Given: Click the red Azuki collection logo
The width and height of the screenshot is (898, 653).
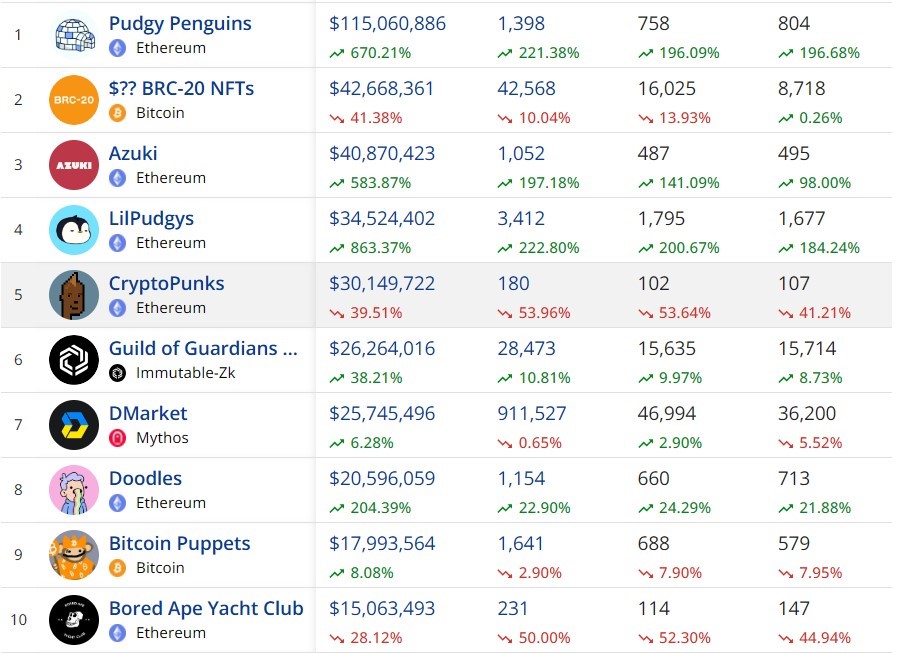Looking at the screenshot, I should (x=74, y=165).
